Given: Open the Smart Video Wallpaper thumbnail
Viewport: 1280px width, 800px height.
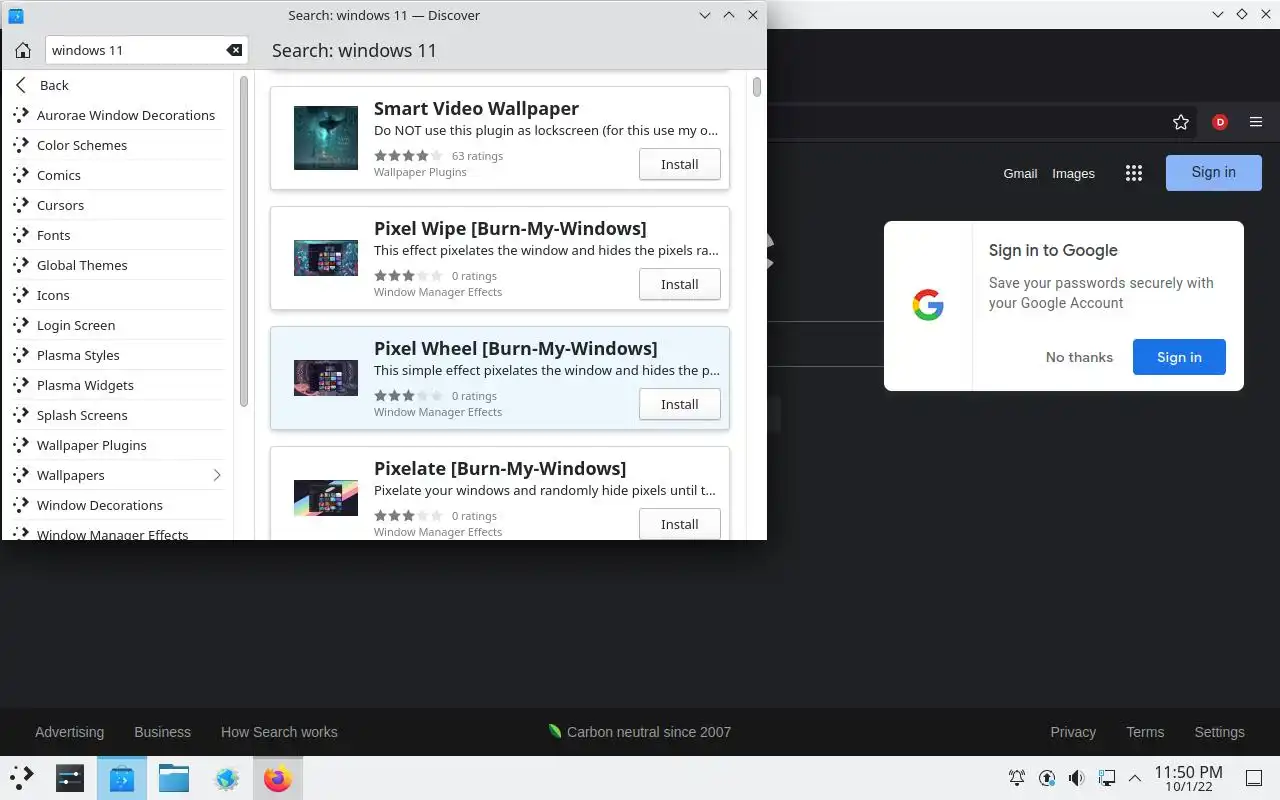Looking at the screenshot, I should (x=326, y=138).
